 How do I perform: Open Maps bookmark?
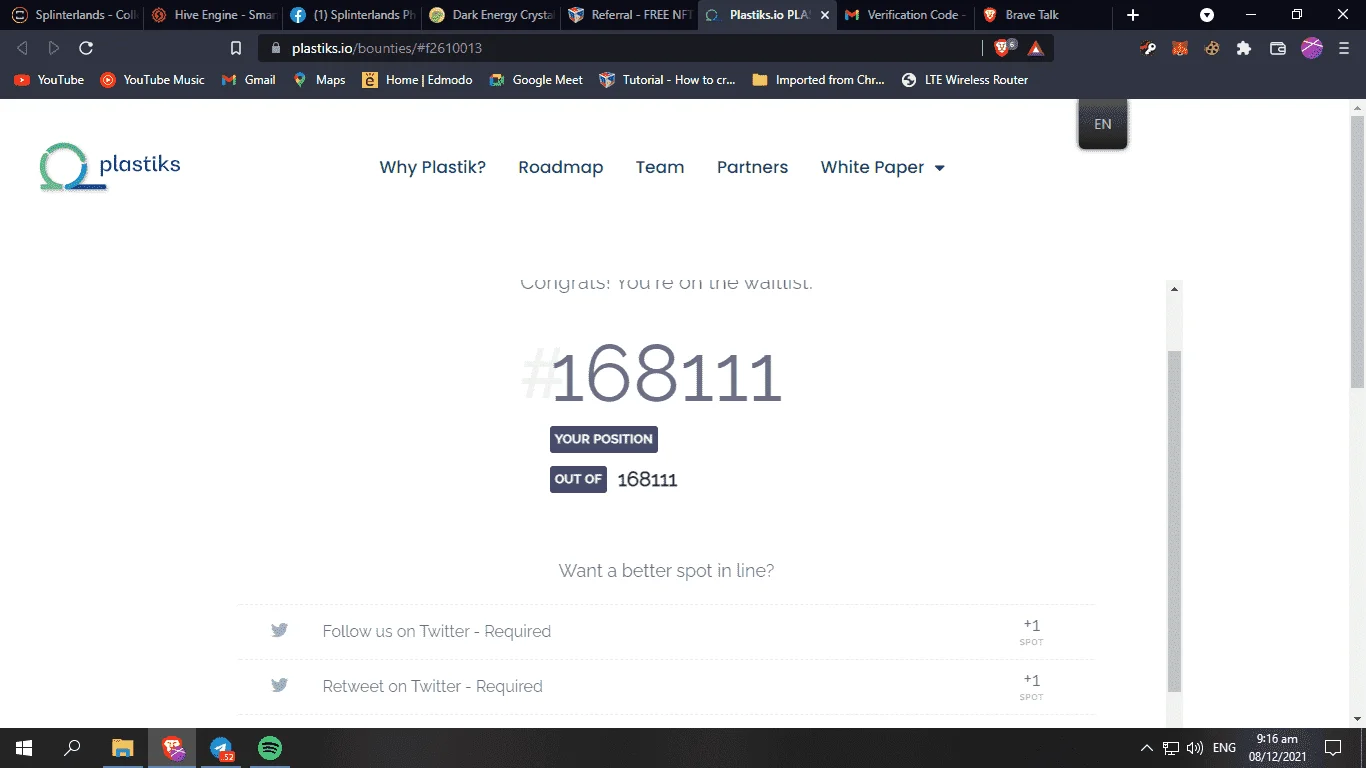tap(319, 80)
